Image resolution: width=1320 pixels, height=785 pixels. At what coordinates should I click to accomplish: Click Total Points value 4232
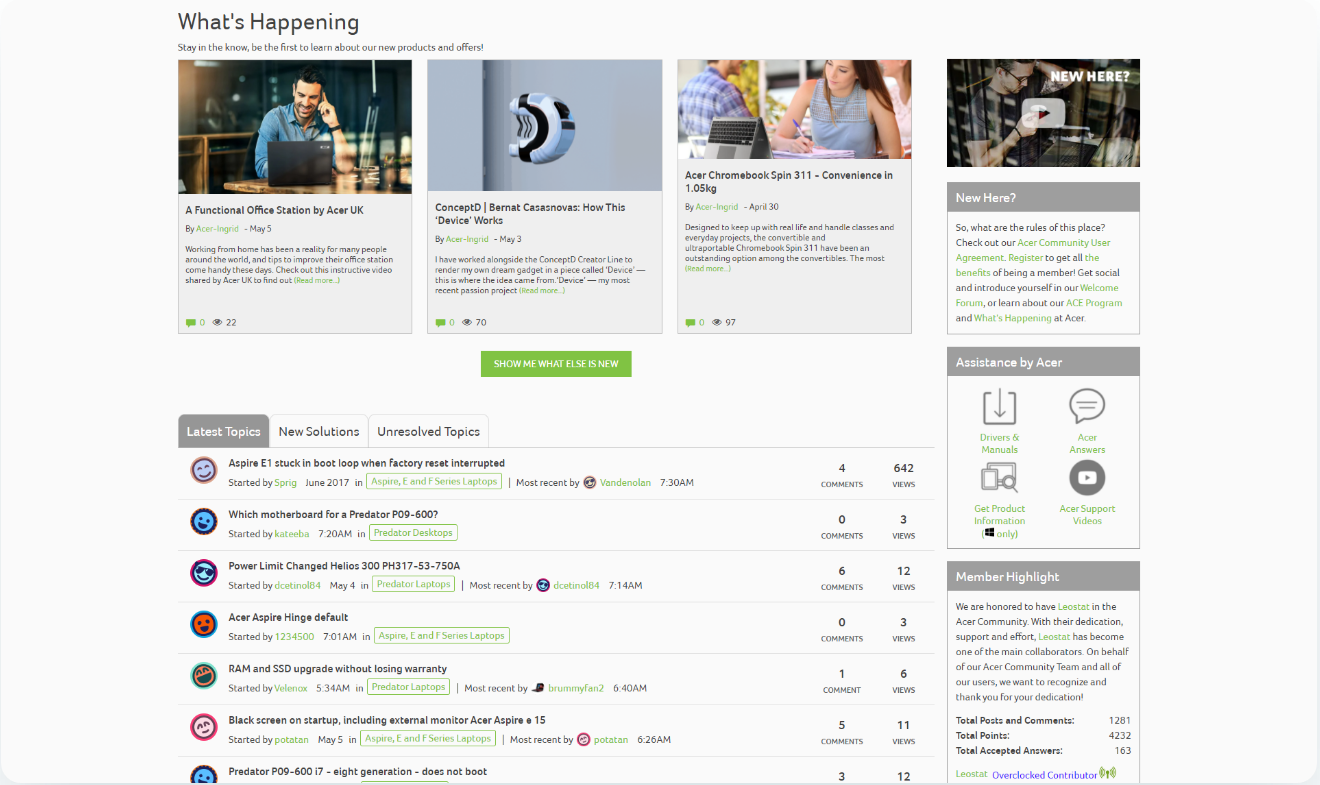tap(1119, 736)
